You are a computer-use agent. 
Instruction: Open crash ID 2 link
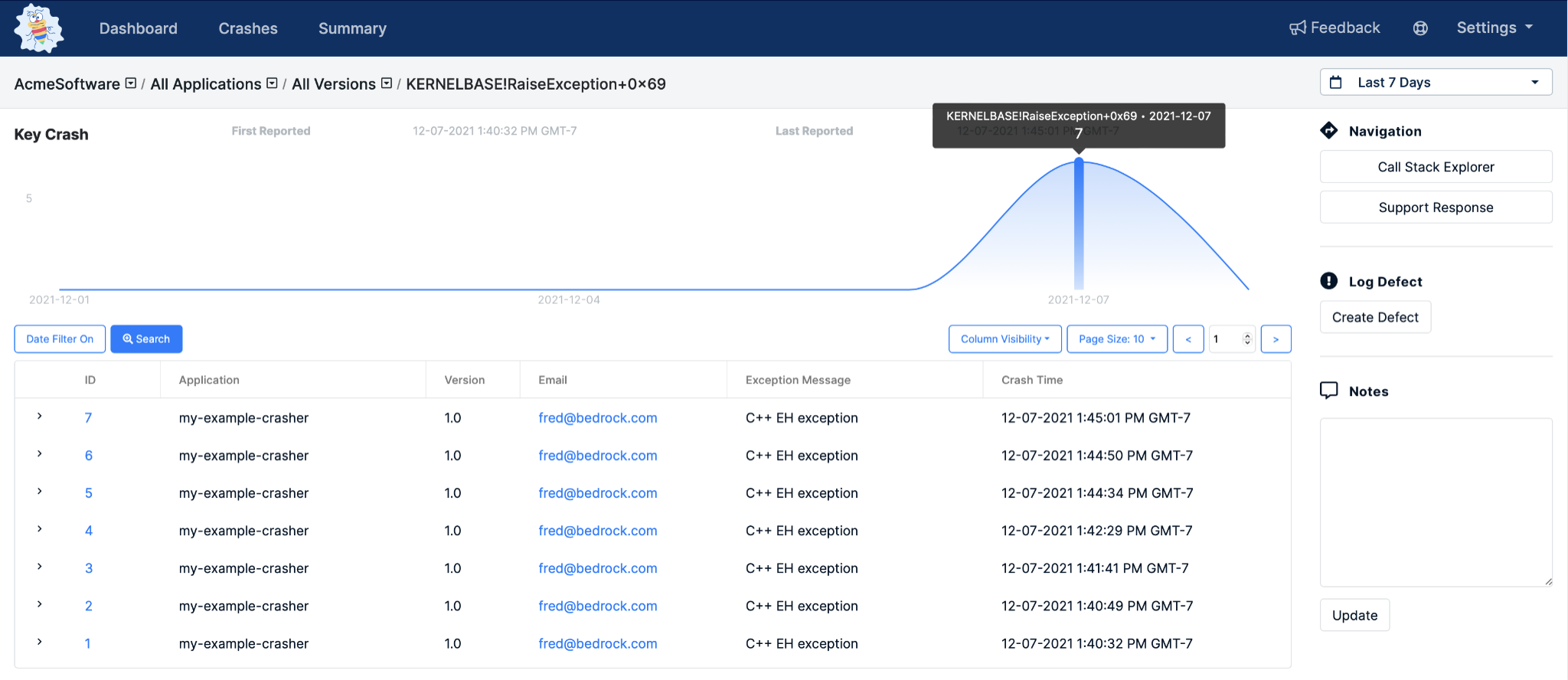[89, 605]
